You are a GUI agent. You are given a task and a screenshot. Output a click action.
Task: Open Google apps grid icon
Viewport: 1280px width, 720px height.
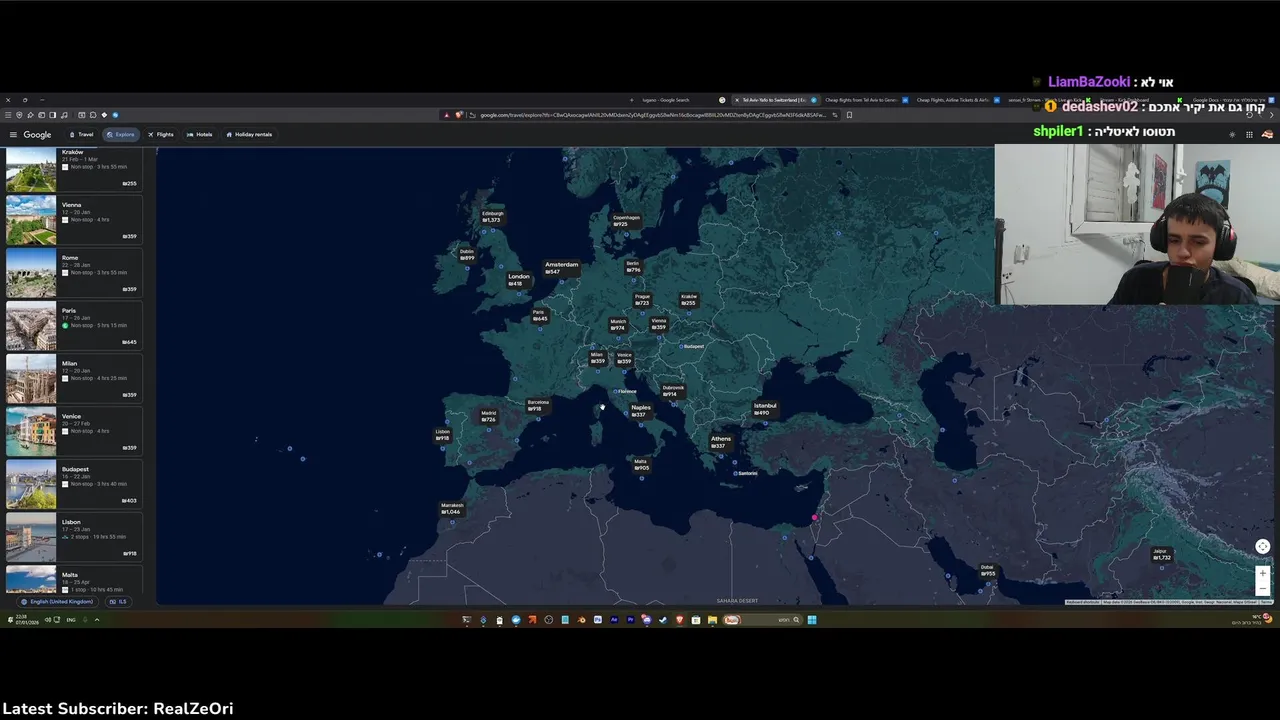coord(1249,134)
